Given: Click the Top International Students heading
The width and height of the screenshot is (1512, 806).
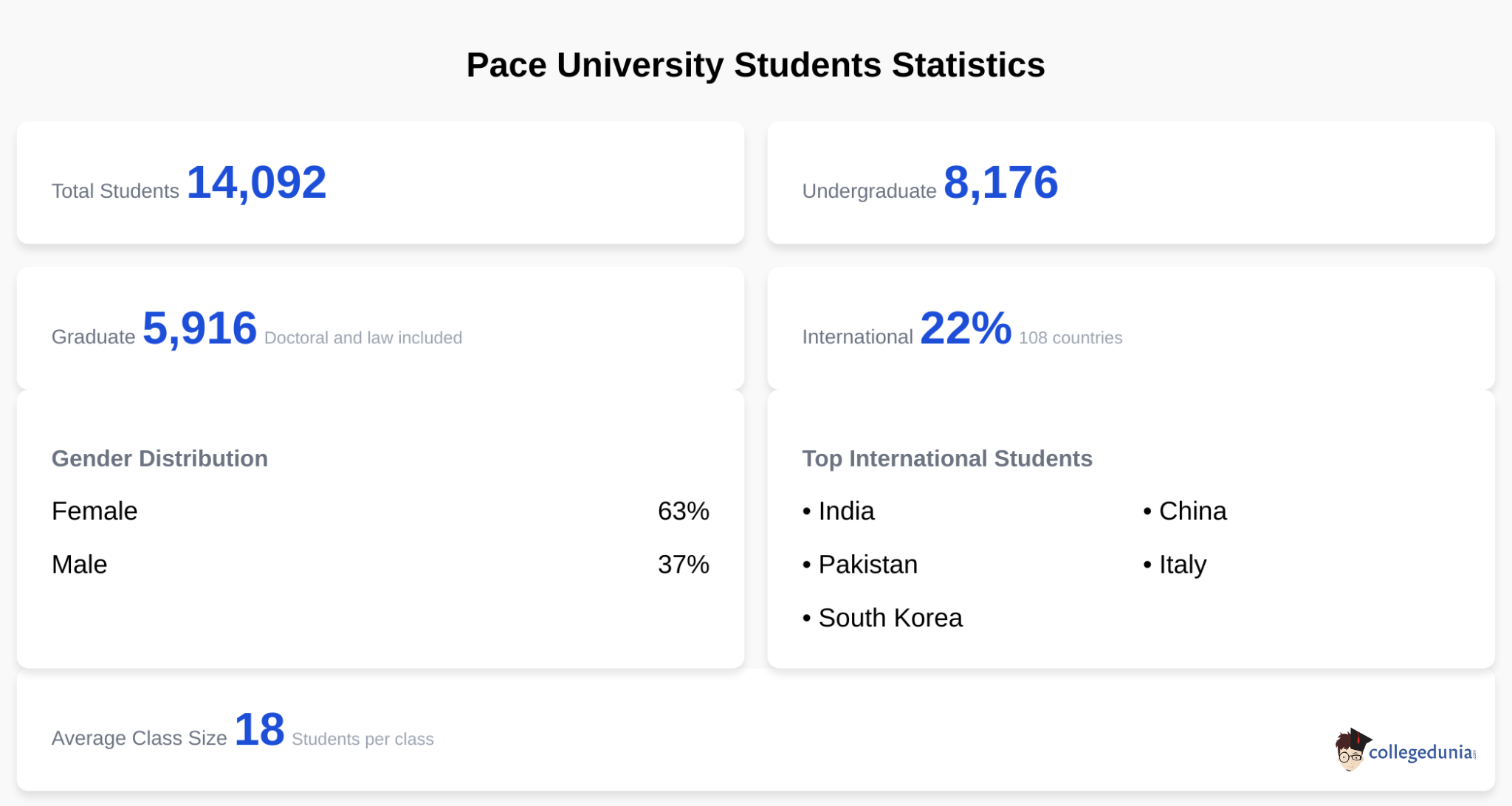Looking at the screenshot, I should (947, 458).
